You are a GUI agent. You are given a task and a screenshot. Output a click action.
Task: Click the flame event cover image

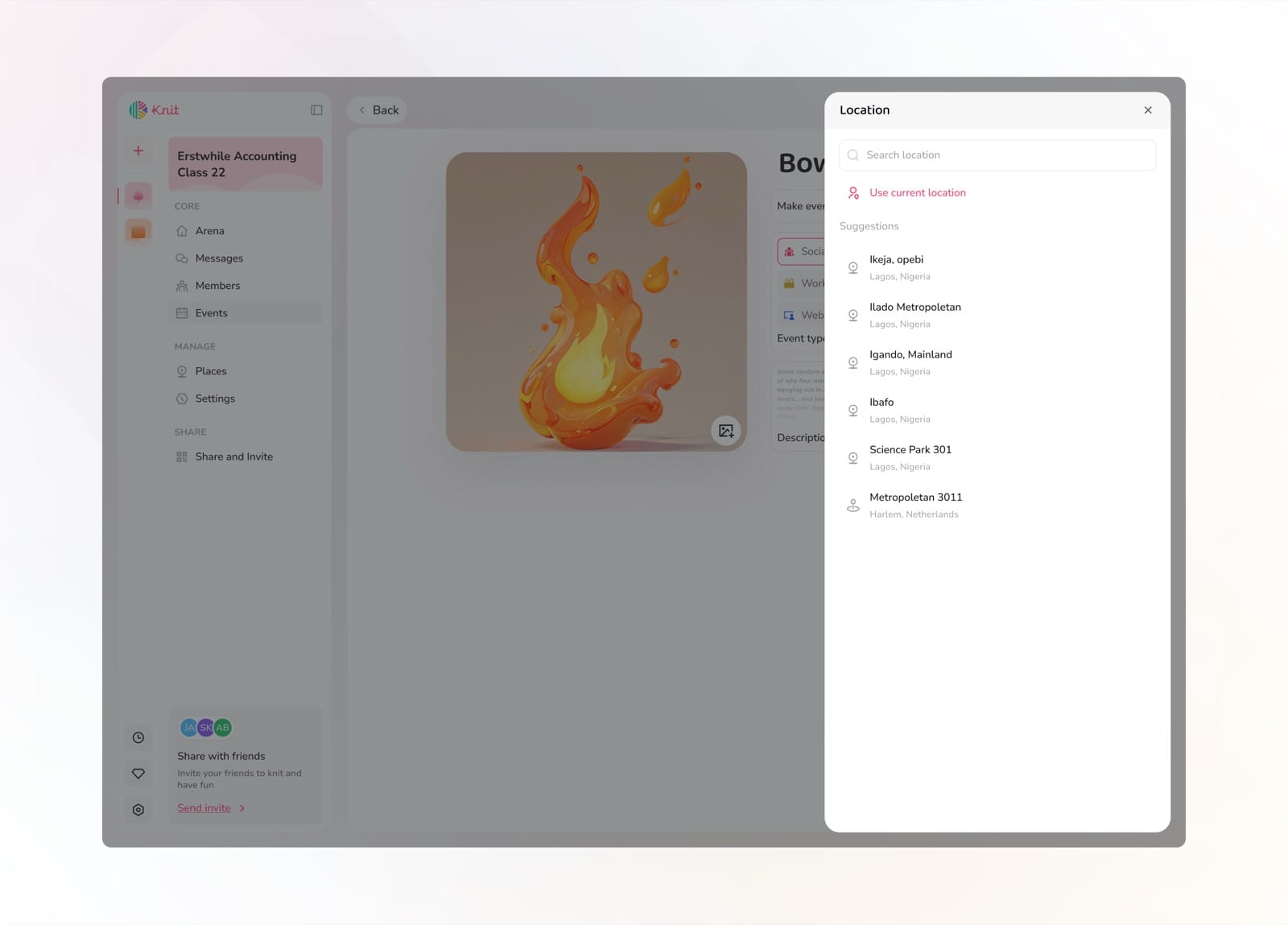pyautogui.click(x=597, y=302)
